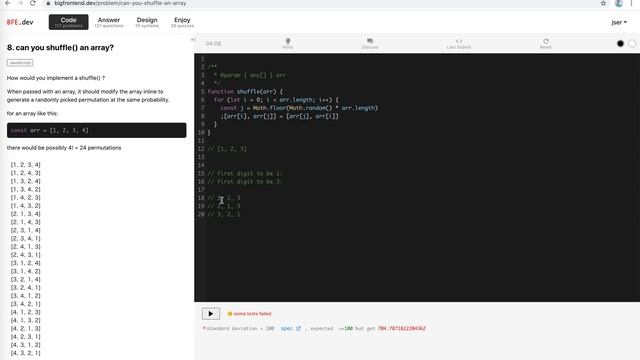Select the light editor theme swatch
The height and width of the screenshot is (360, 640).
[x=632, y=43]
